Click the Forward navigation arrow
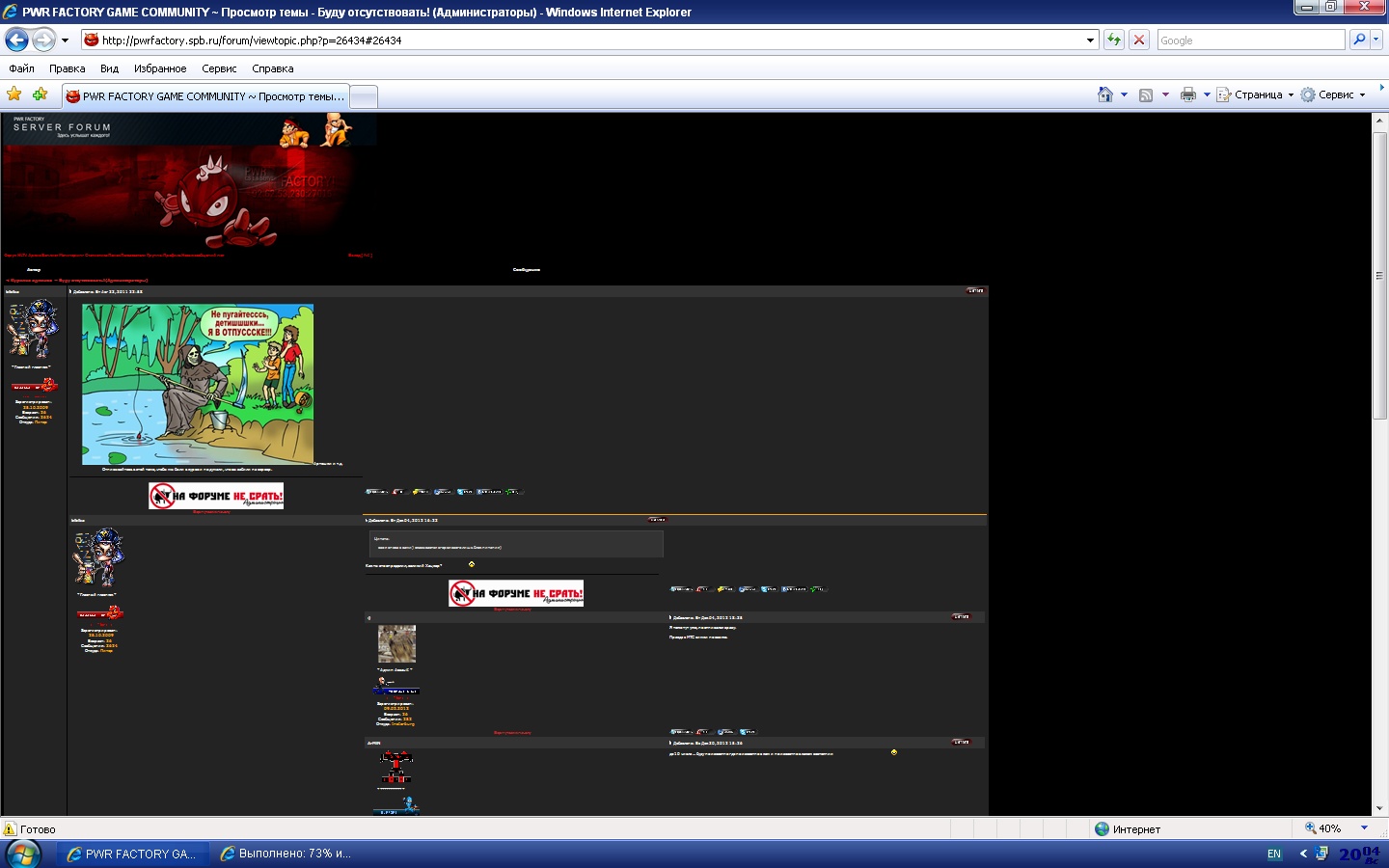The width and height of the screenshot is (1389, 868). pyautogui.click(x=43, y=40)
